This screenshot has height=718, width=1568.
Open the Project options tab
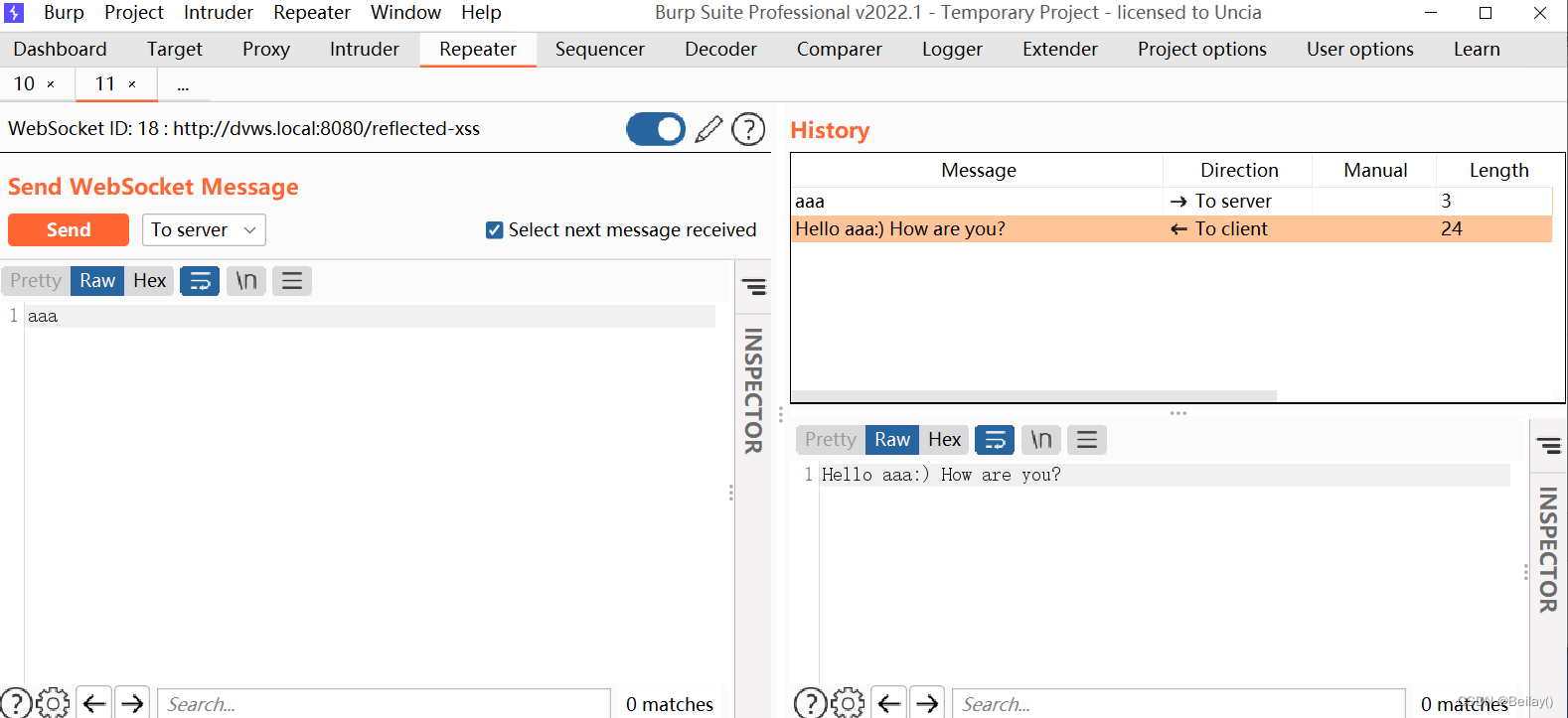point(1202,50)
